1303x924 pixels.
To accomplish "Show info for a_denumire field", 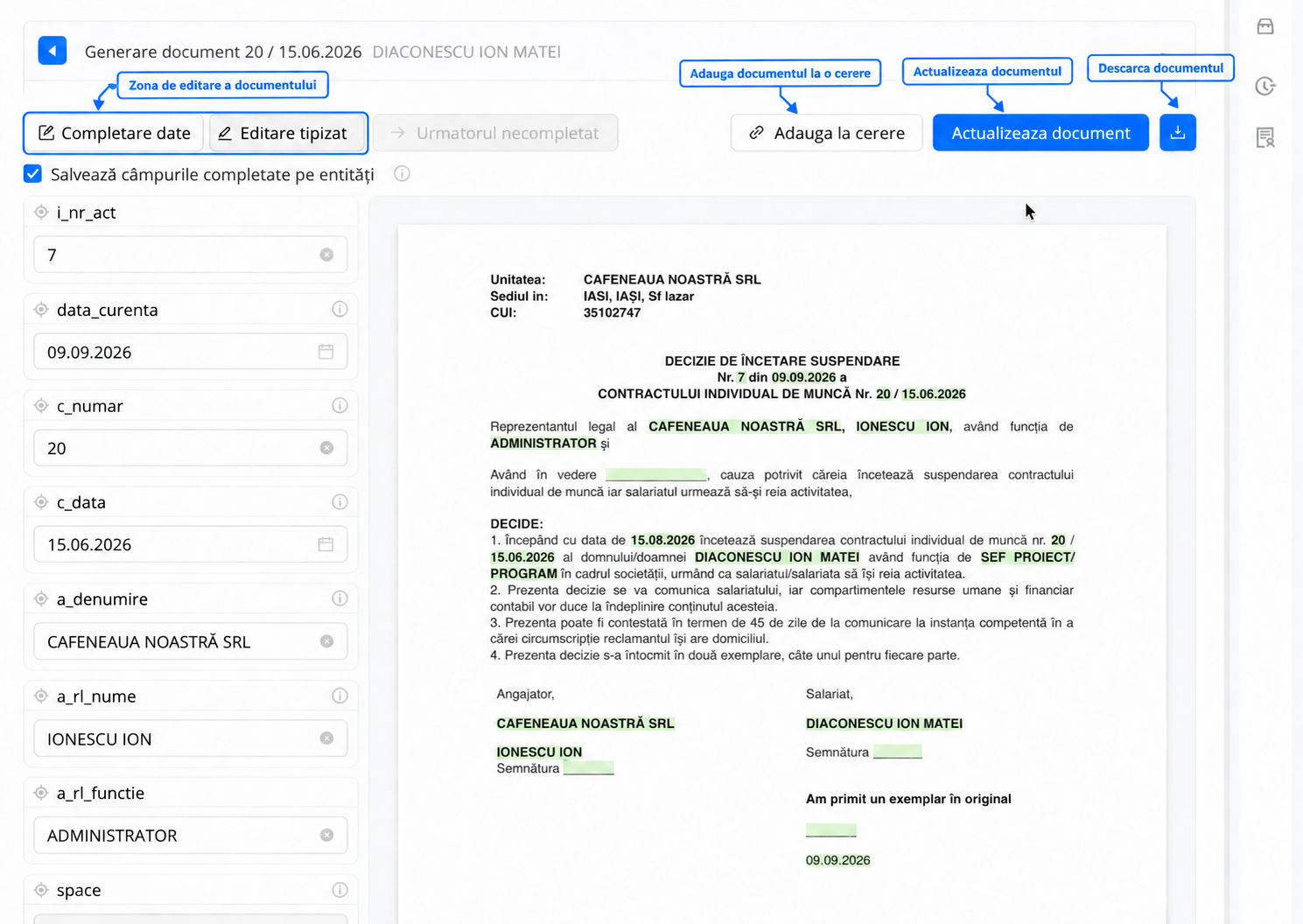I will tap(340, 598).
